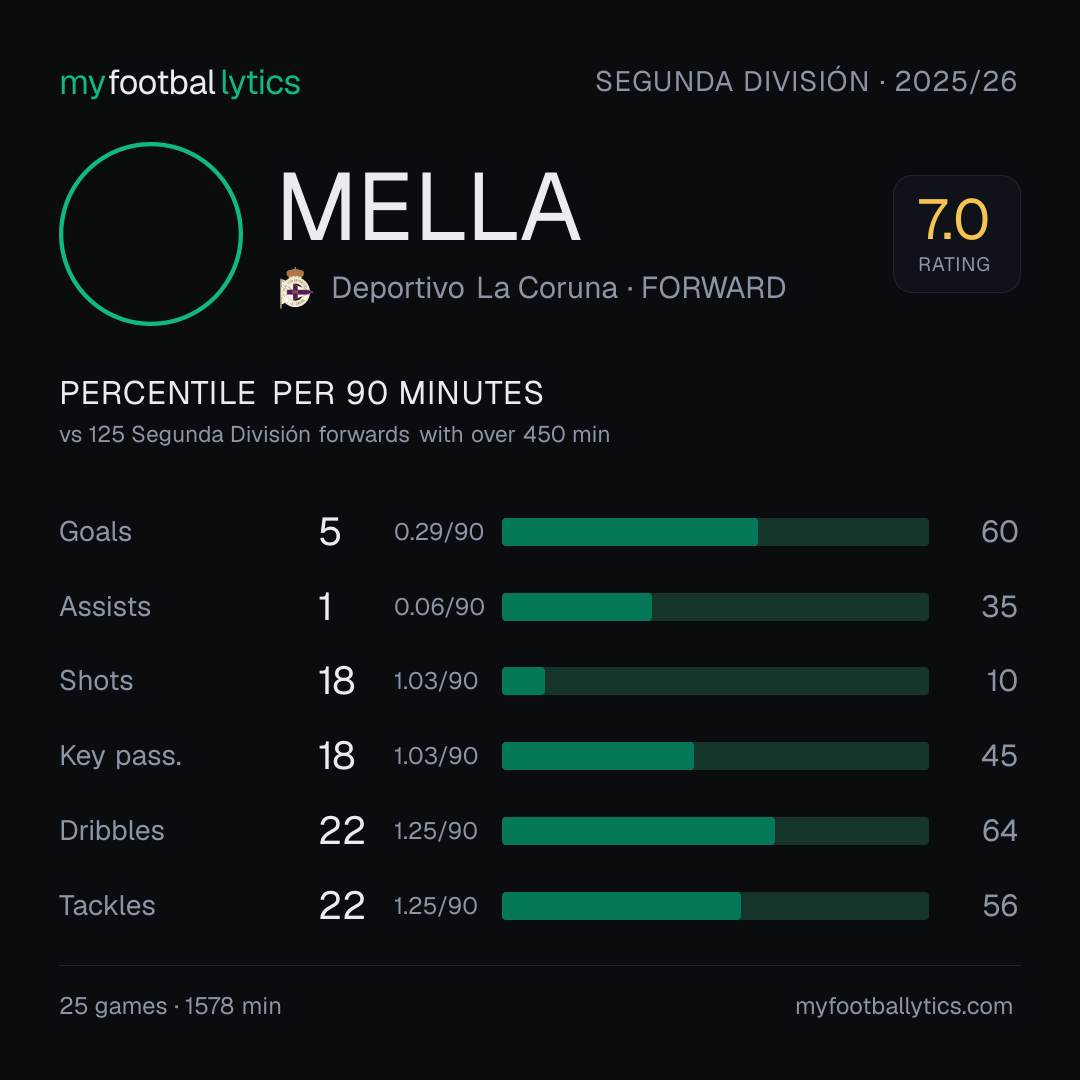Image resolution: width=1080 pixels, height=1080 pixels.
Task: Click the Key pass. percentile bar
Action: 715,756
